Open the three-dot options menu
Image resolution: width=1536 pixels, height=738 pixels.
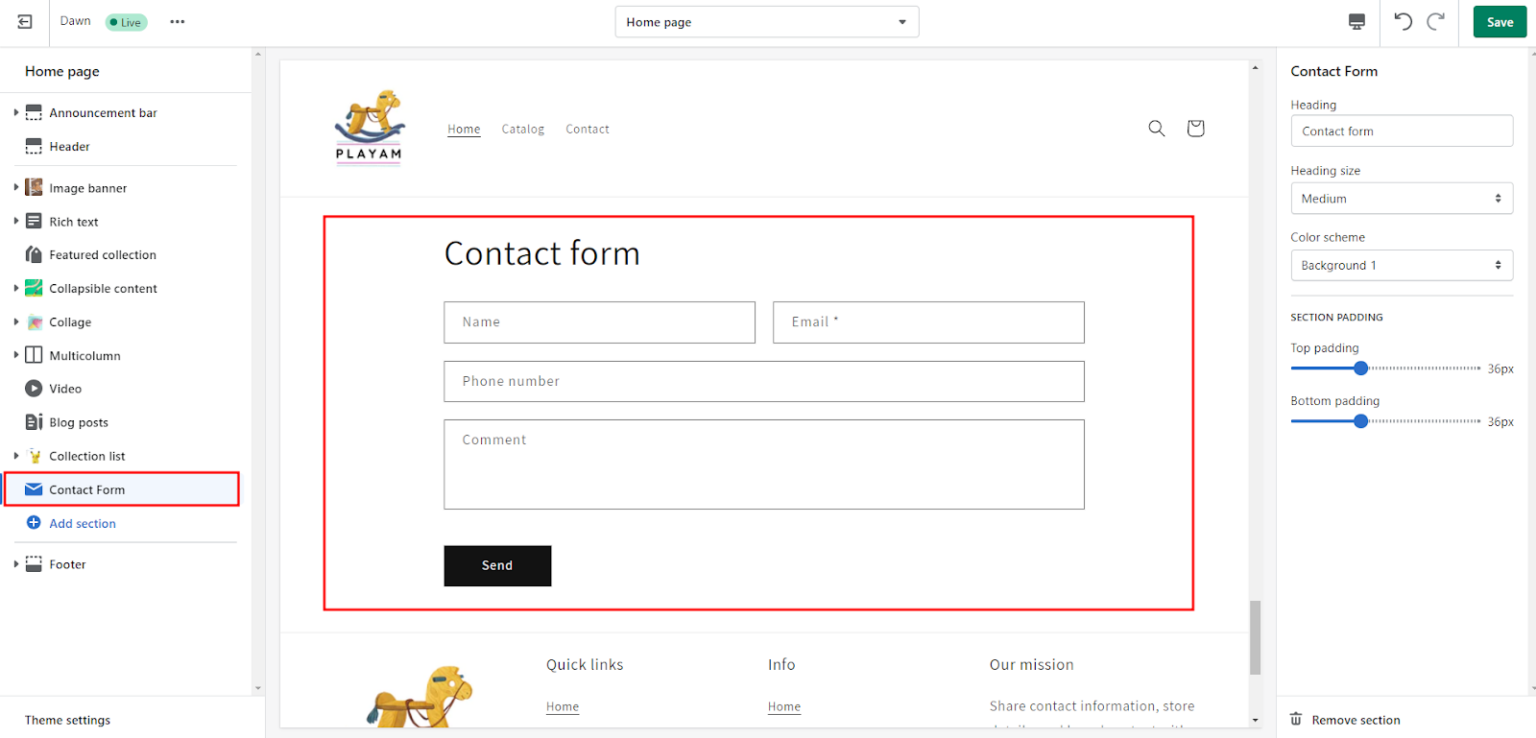177,21
